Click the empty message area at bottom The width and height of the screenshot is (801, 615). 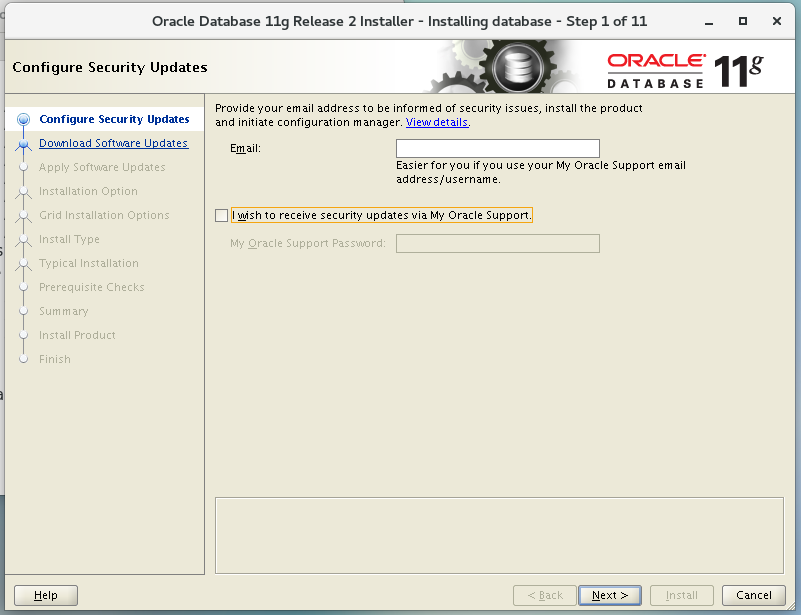coord(499,536)
